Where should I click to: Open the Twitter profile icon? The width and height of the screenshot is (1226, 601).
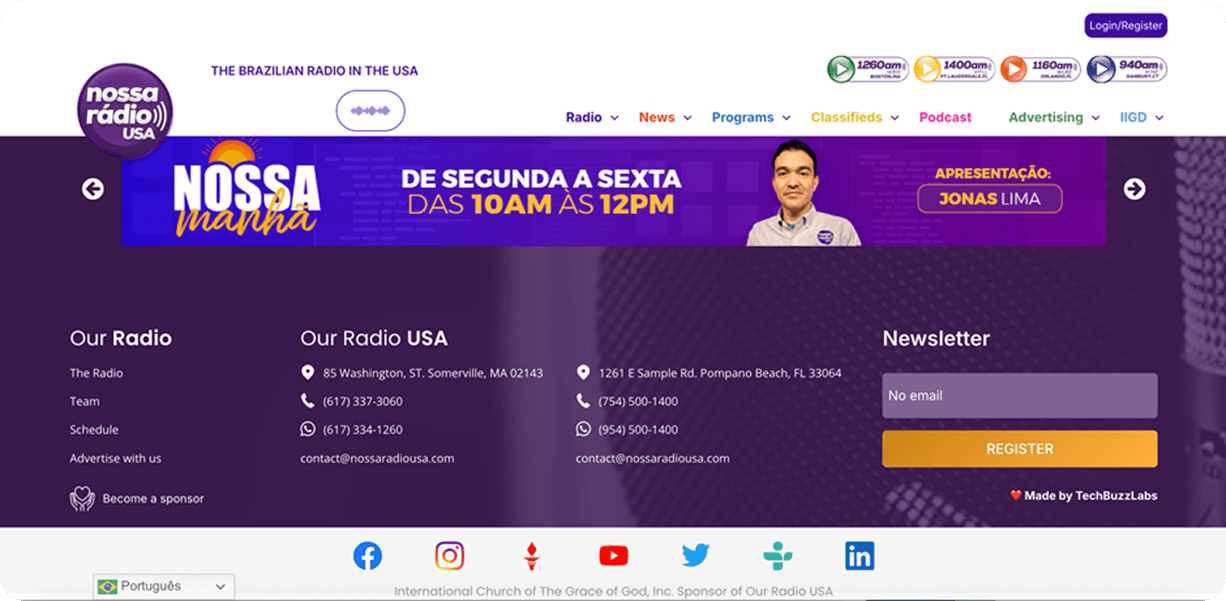pos(695,556)
